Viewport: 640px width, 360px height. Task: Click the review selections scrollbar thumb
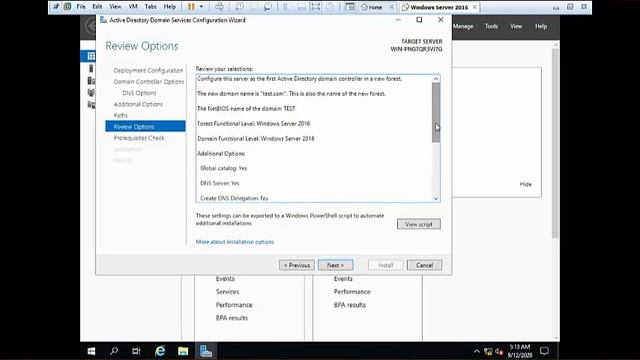click(x=436, y=112)
